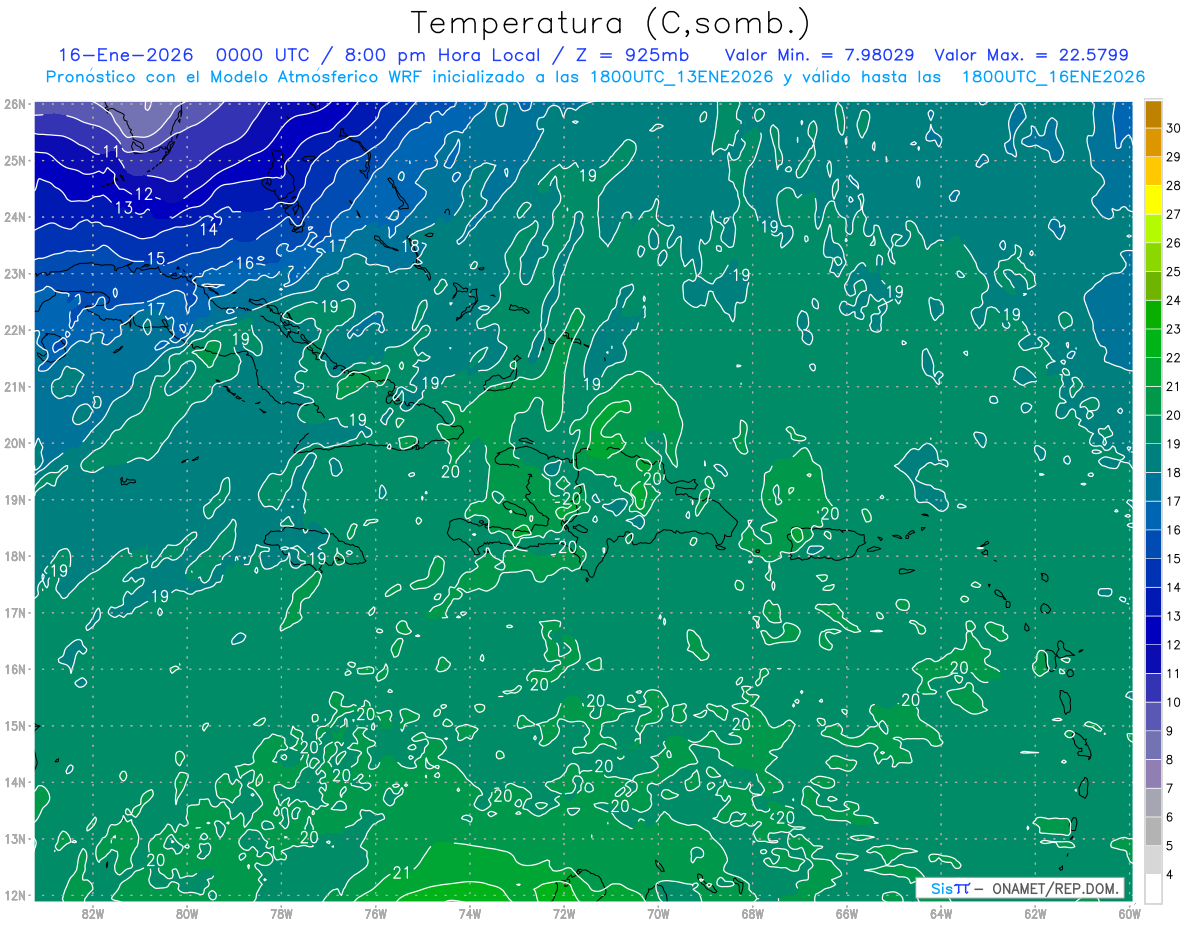1200x927 pixels.
Task: Click the '72W' longitude axis label
Action: [564, 913]
